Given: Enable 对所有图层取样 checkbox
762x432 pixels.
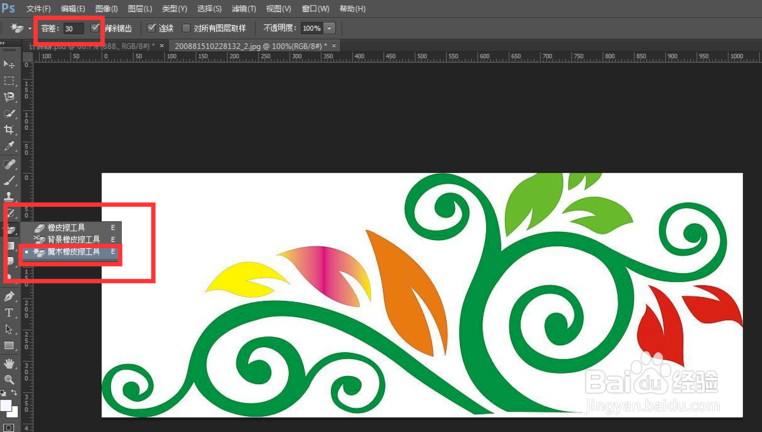Looking at the screenshot, I should click(186, 28).
